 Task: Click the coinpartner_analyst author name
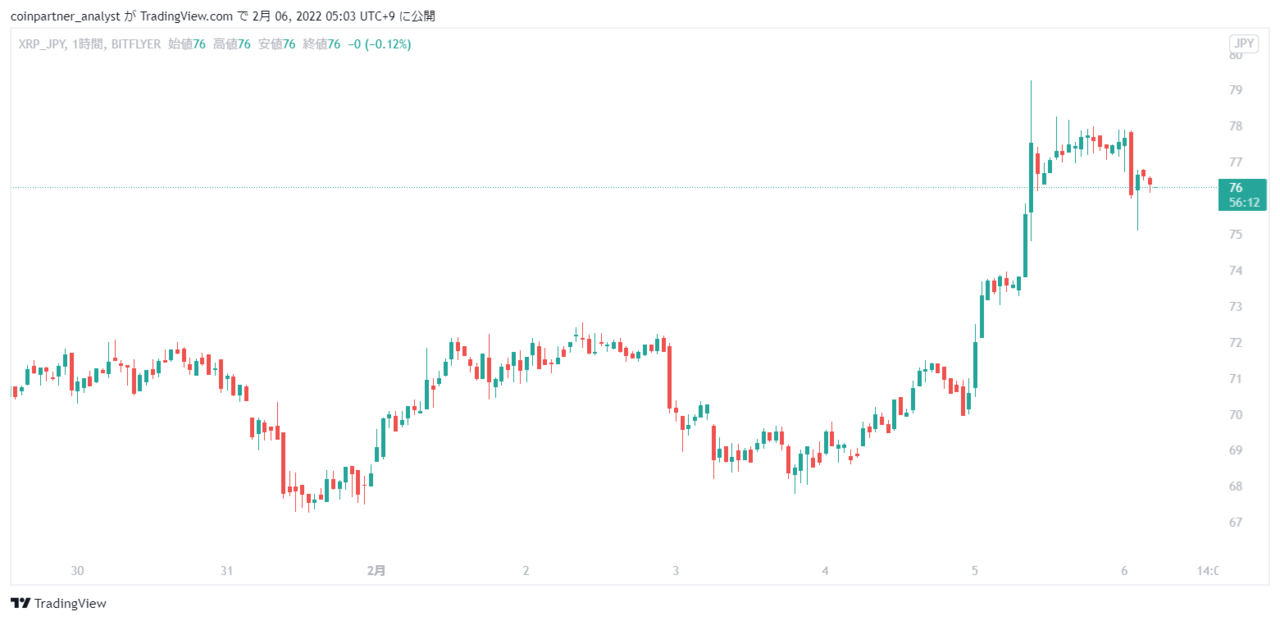pyautogui.click(x=62, y=16)
